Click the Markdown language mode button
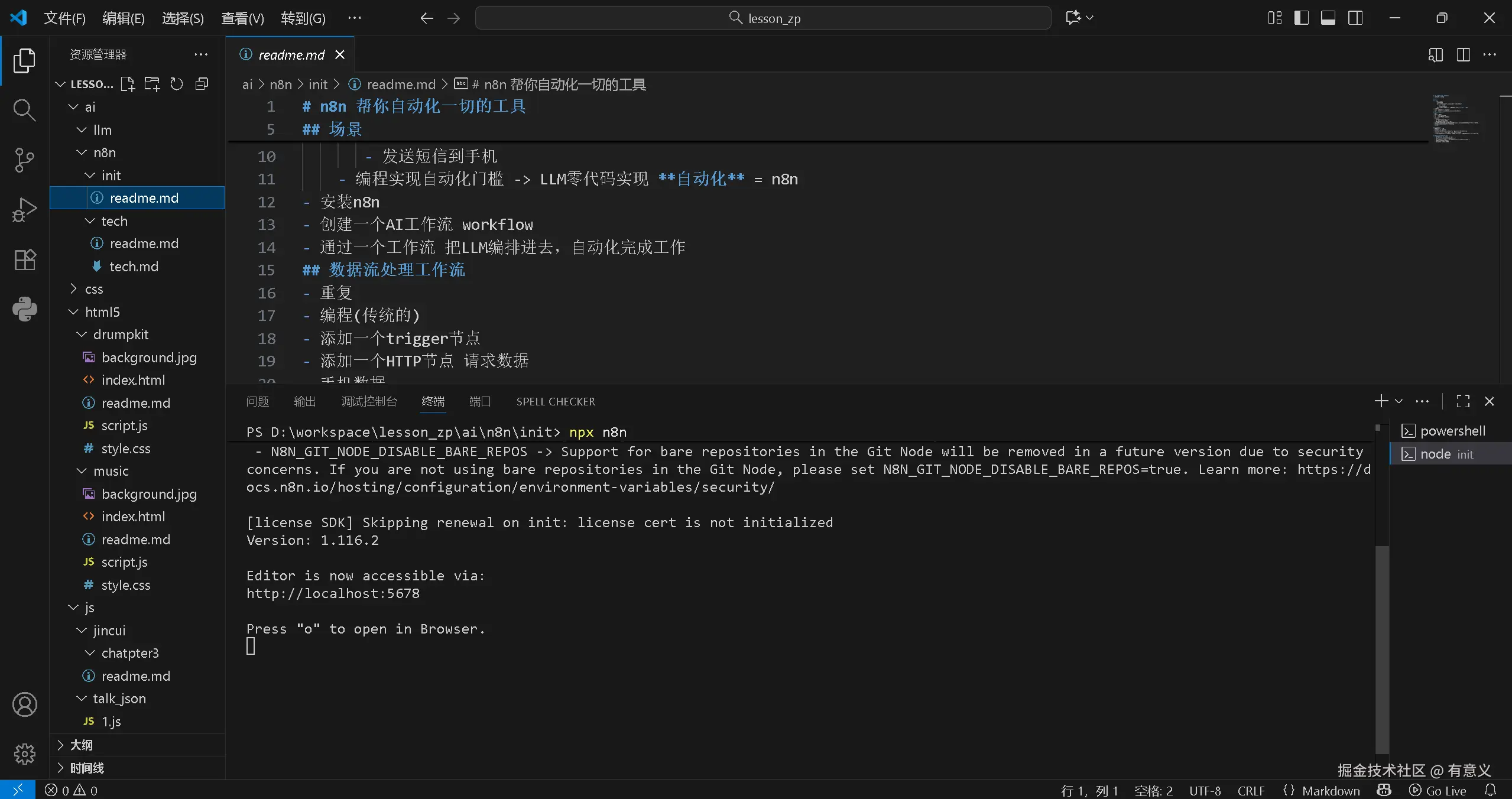The height and width of the screenshot is (799, 1512). point(1331,790)
